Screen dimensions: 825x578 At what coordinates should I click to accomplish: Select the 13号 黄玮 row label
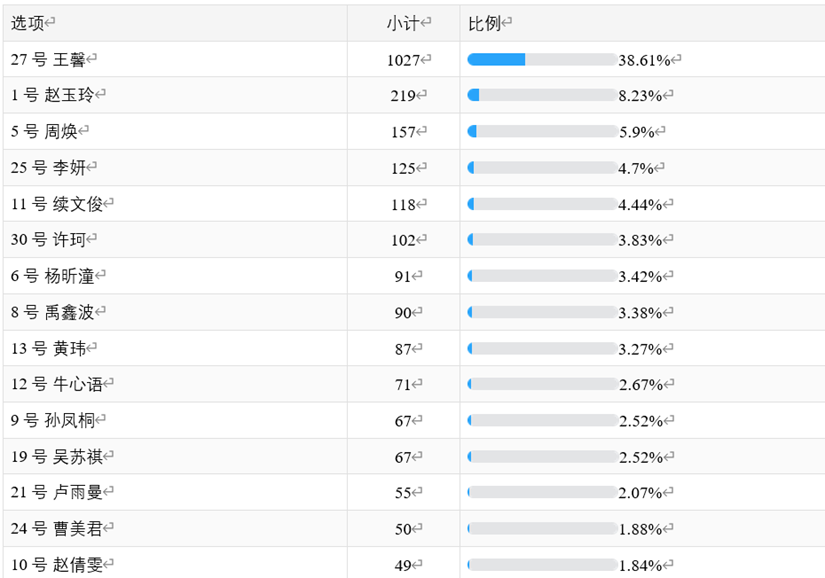click(52, 349)
